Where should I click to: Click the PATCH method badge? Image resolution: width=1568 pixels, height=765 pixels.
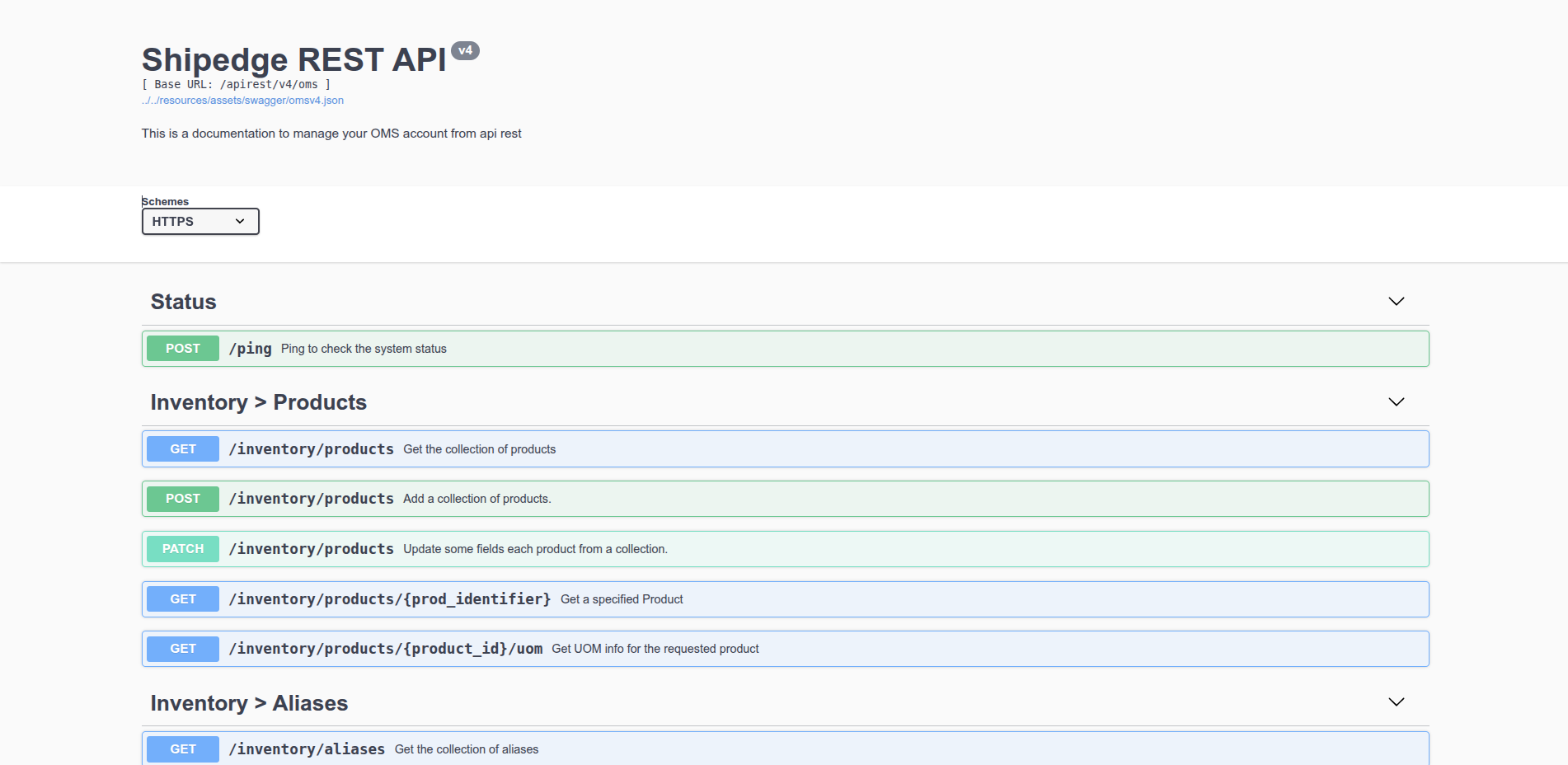182,548
